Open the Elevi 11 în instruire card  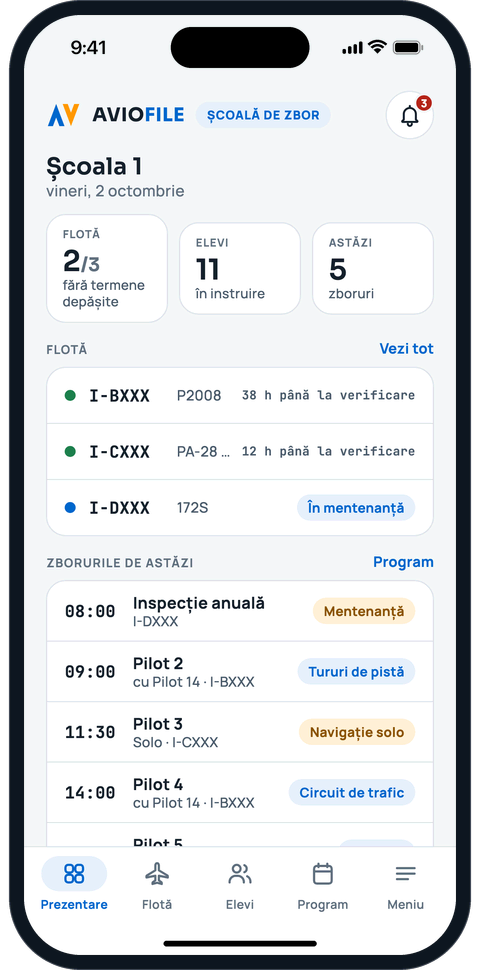[240, 268]
